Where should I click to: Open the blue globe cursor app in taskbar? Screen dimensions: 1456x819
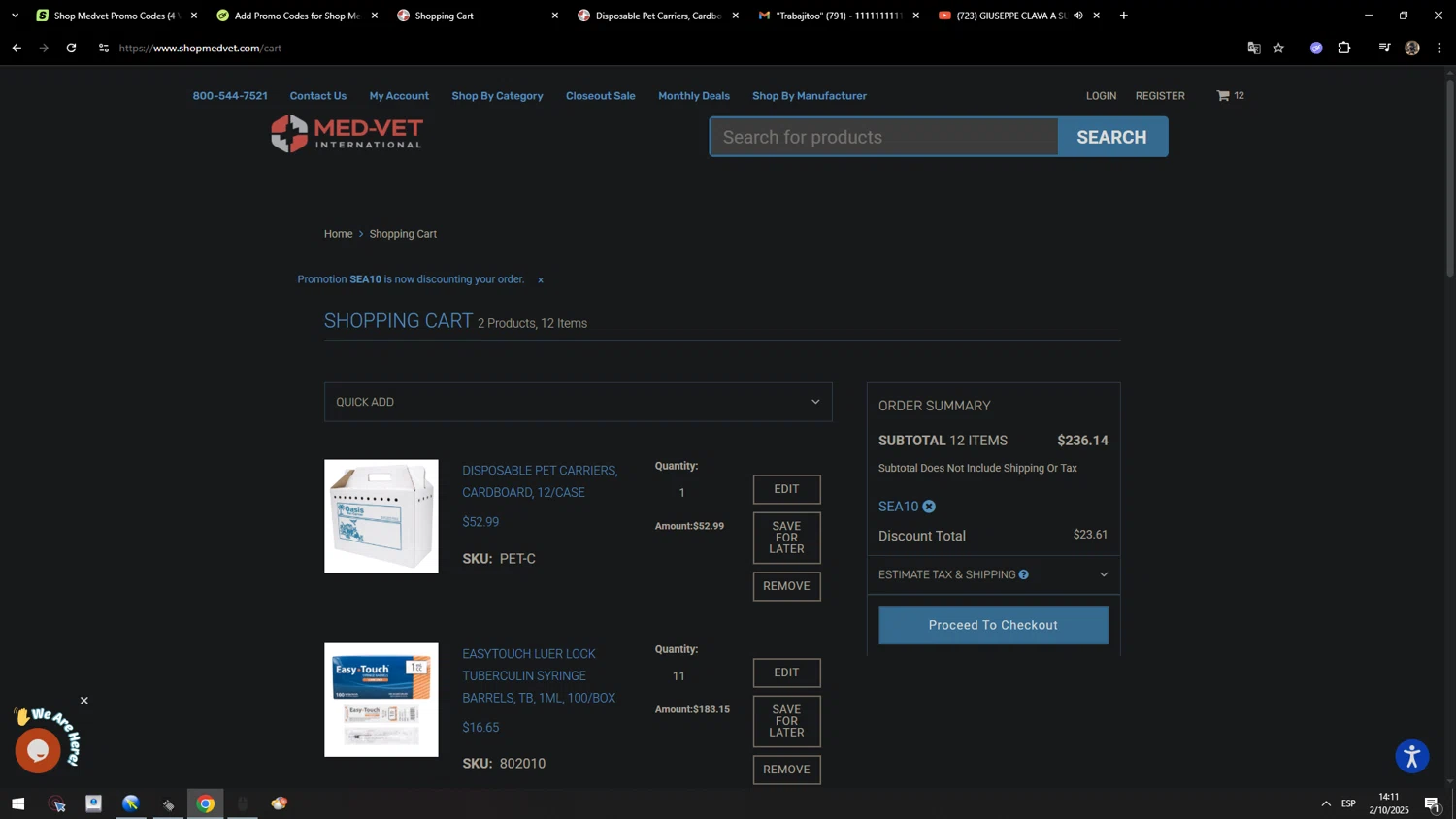click(131, 803)
